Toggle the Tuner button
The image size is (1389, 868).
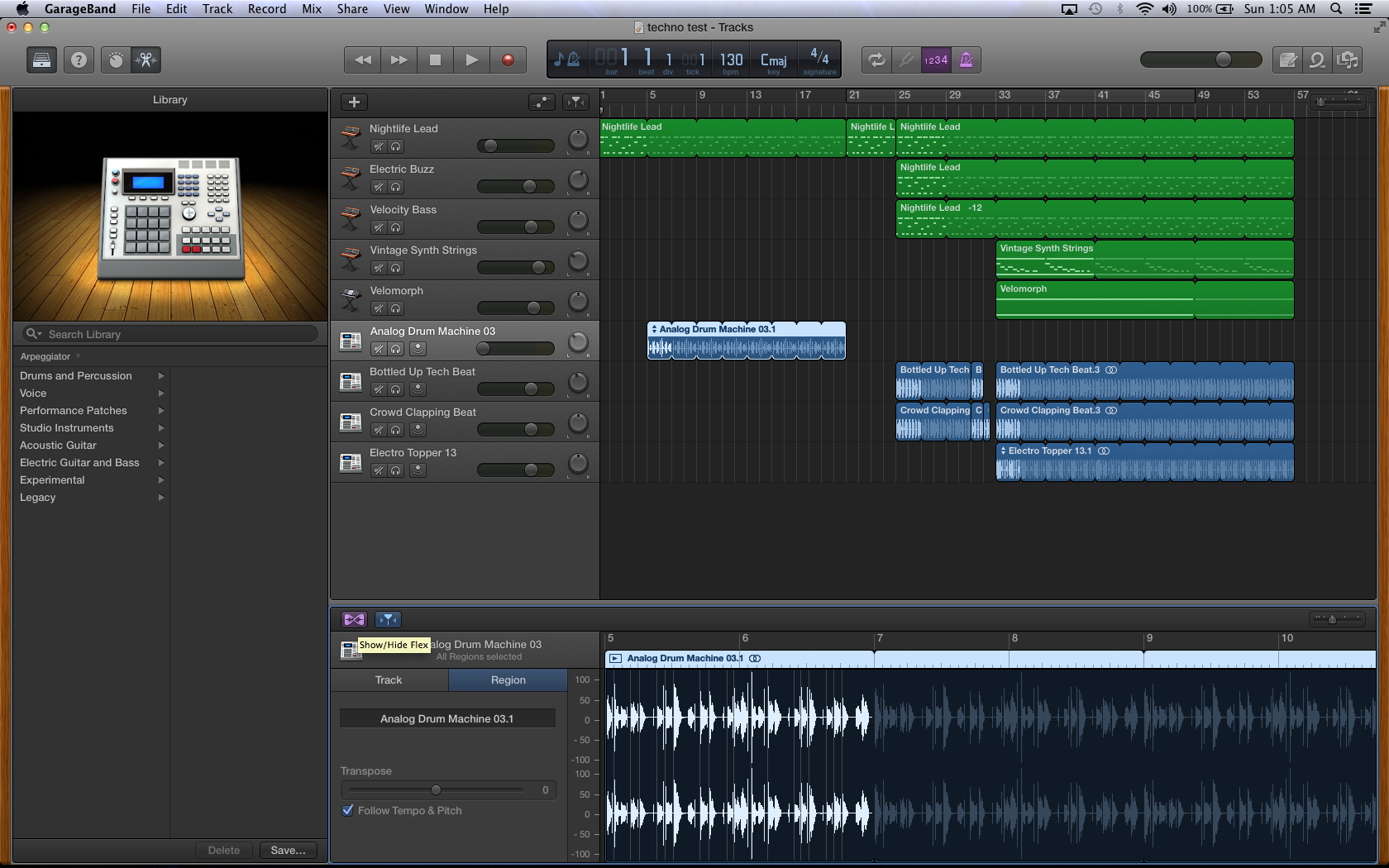[x=906, y=60]
